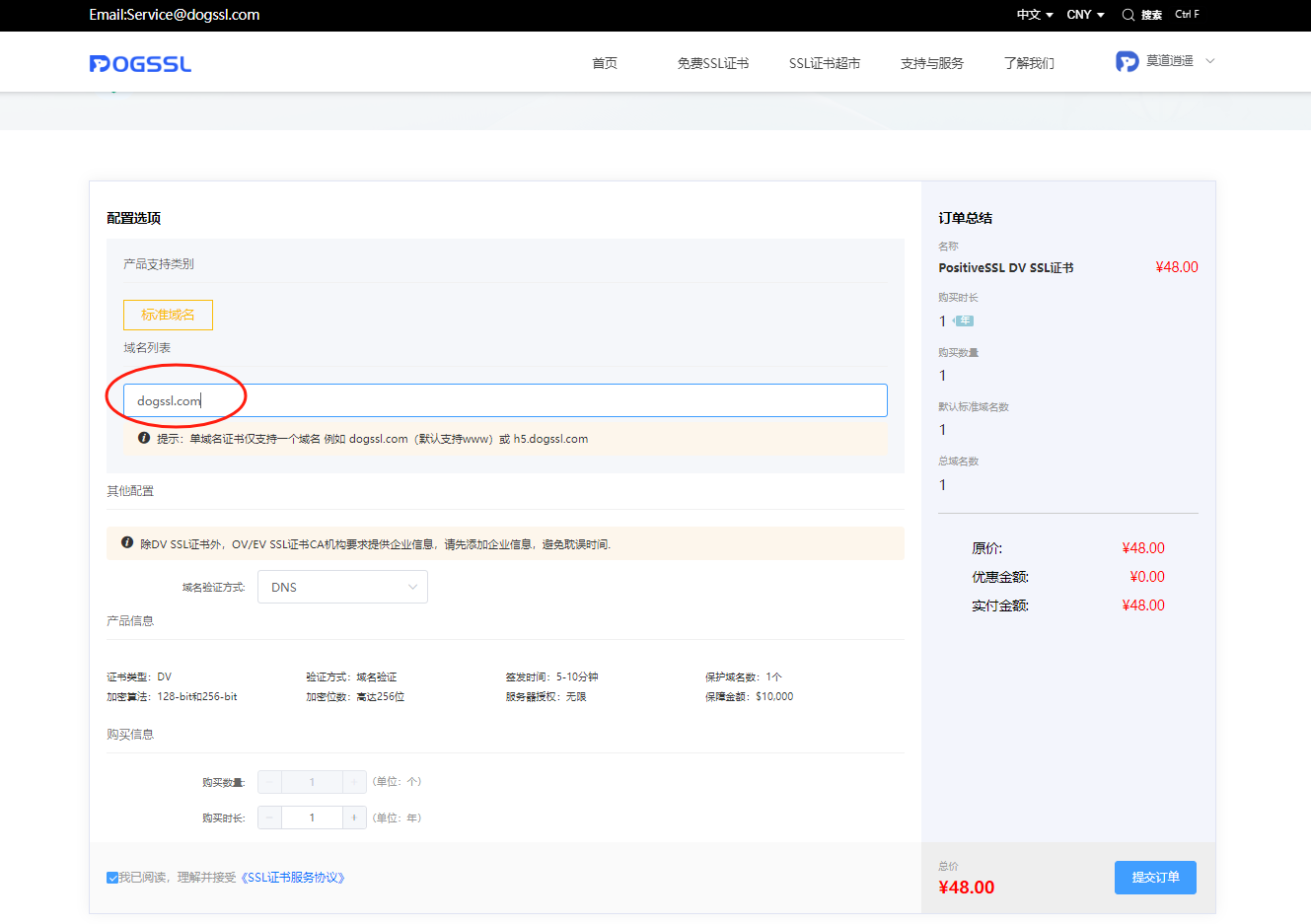Open the user avatar icon 莫道逍遥
Screen dimensions: 1311x924
(x=1128, y=61)
